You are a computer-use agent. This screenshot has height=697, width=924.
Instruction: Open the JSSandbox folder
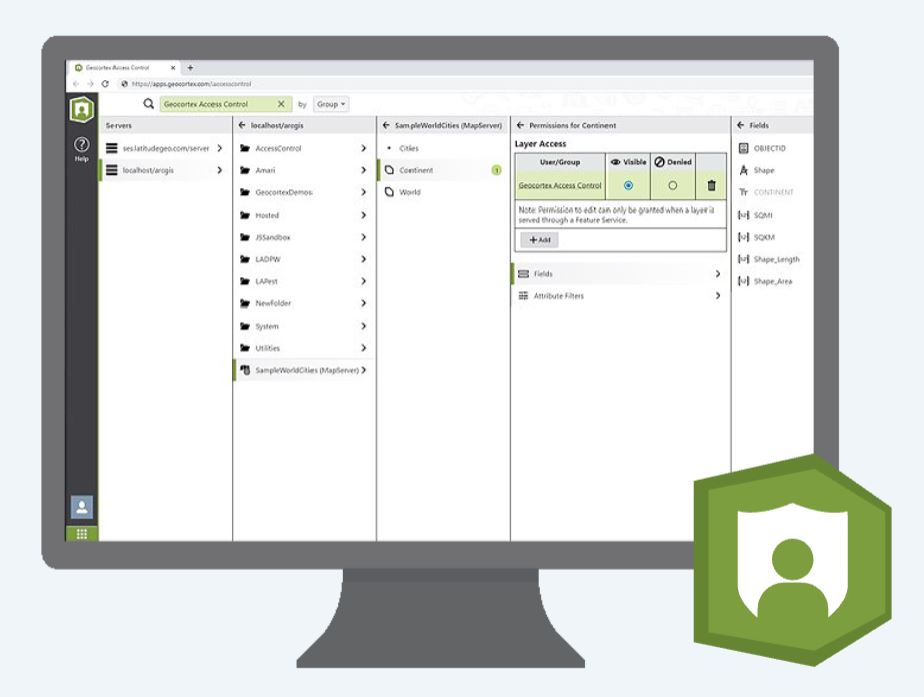[304, 237]
